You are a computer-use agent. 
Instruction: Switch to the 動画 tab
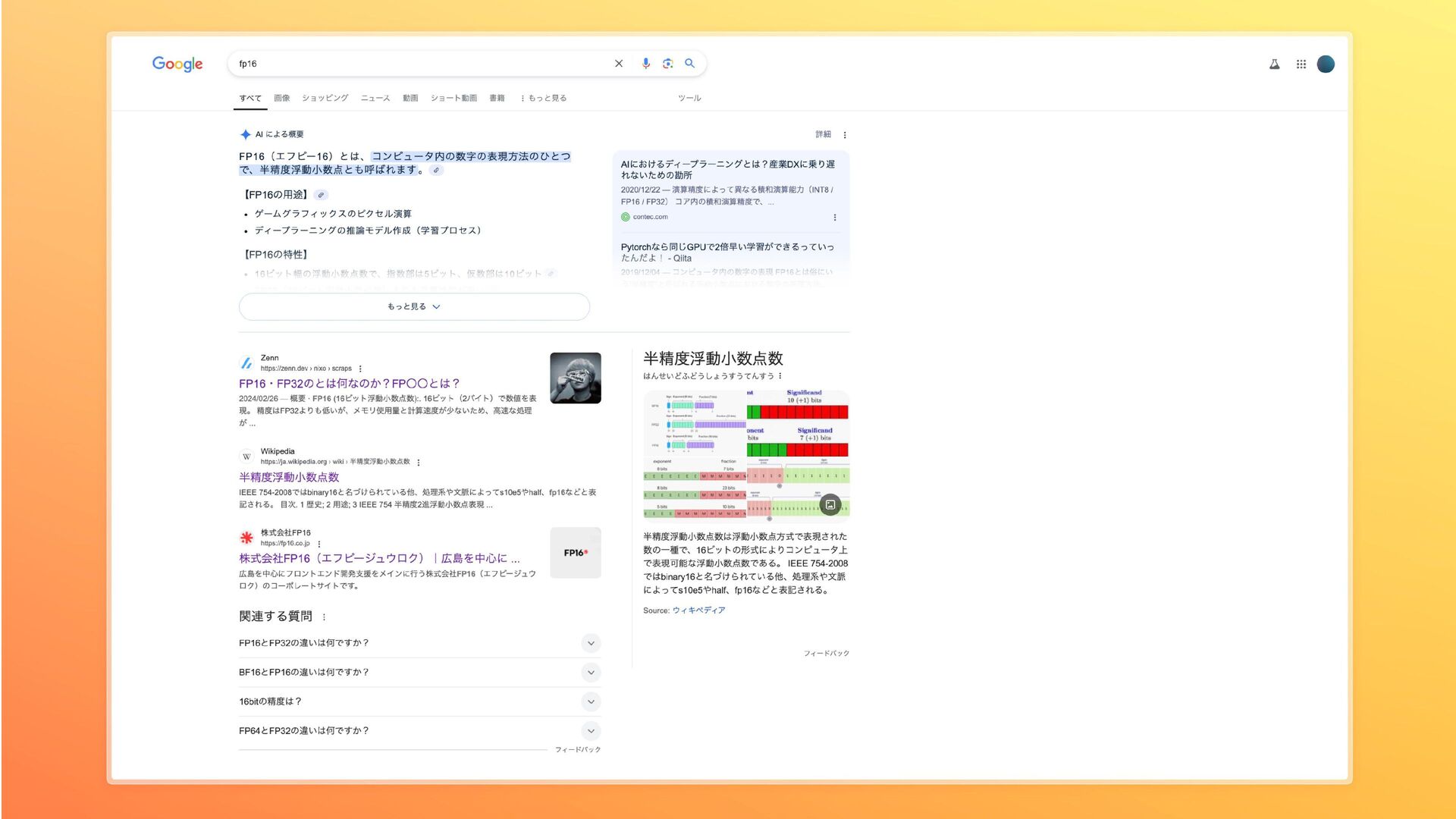point(410,98)
